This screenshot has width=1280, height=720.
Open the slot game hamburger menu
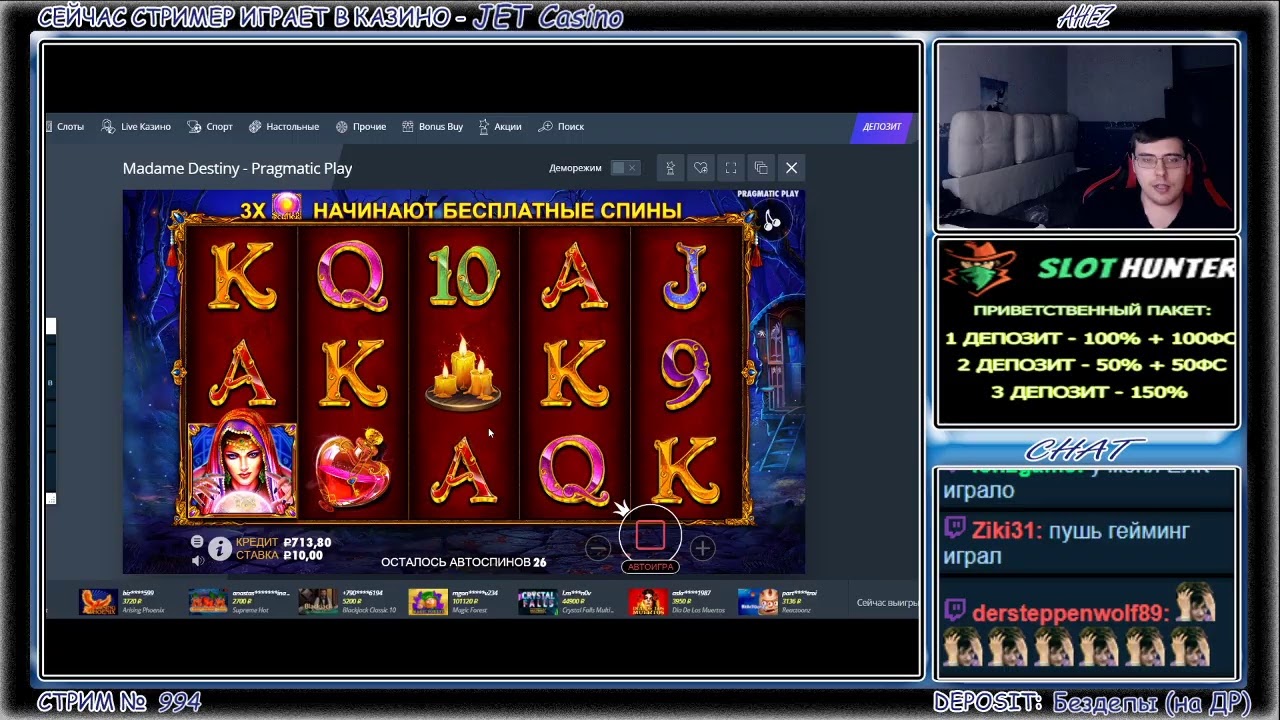pos(197,541)
